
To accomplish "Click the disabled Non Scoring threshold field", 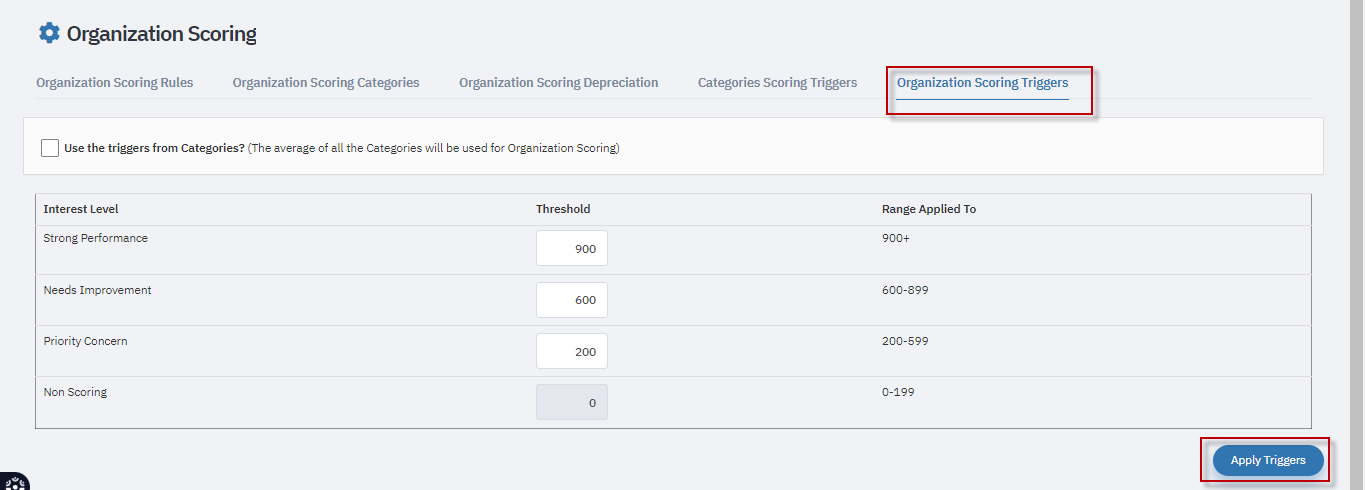I will [x=572, y=402].
